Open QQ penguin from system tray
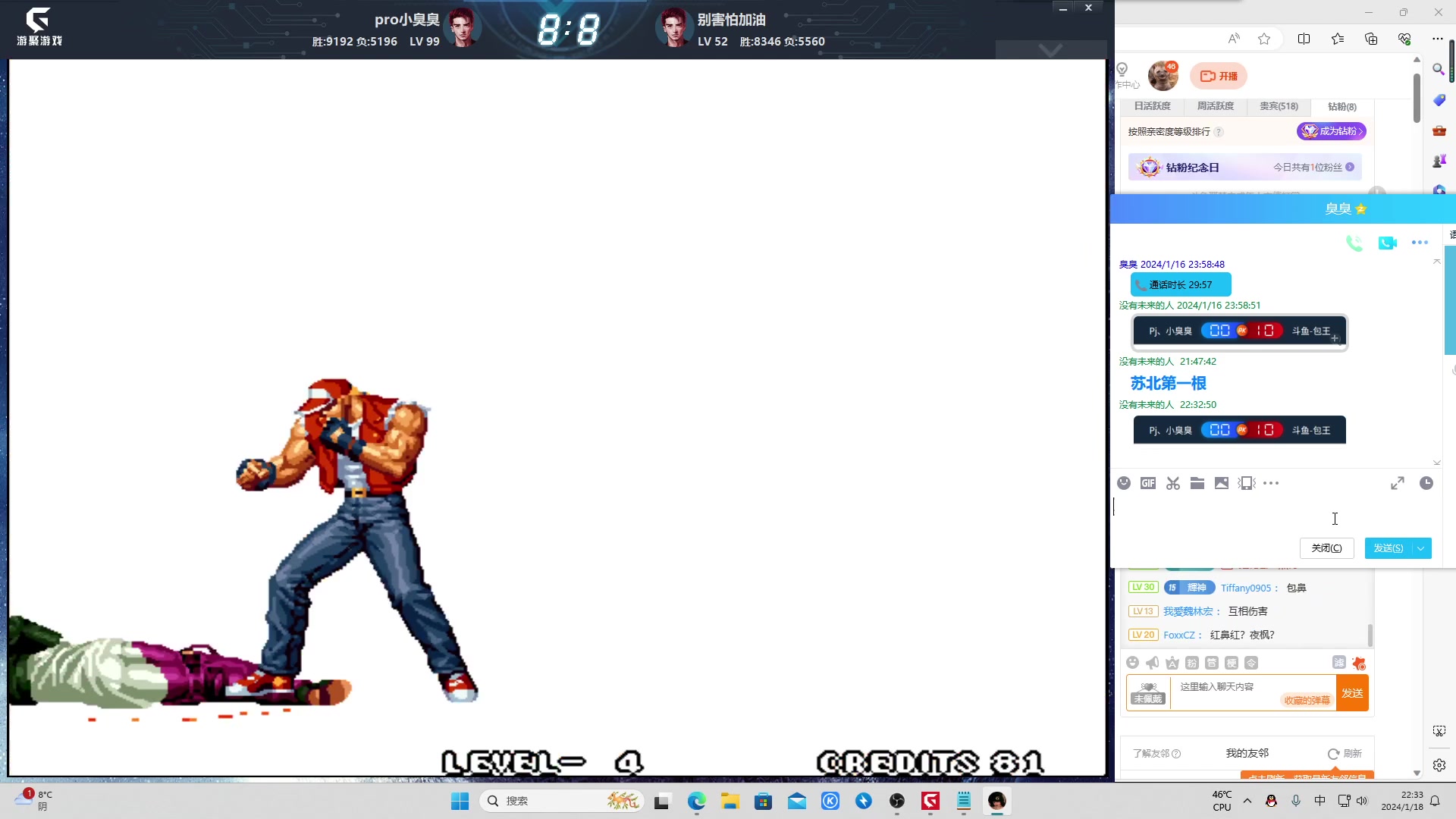1456x819 pixels. (x=1272, y=801)
